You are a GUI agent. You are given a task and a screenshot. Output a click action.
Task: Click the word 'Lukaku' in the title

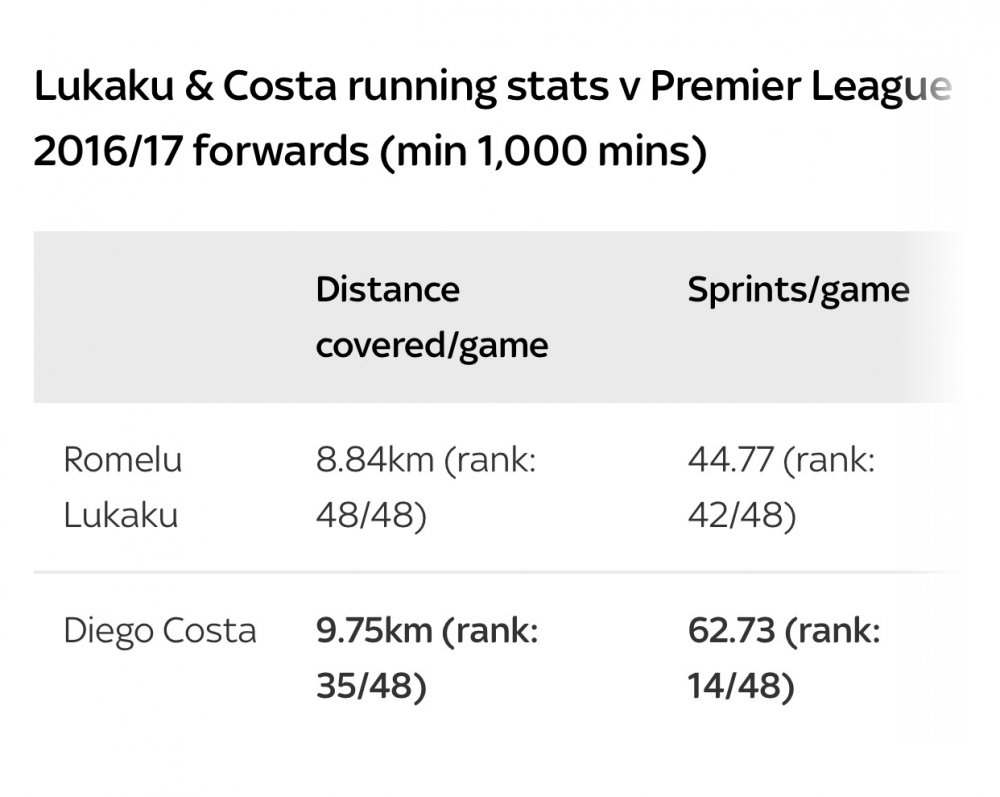point(103,85)
